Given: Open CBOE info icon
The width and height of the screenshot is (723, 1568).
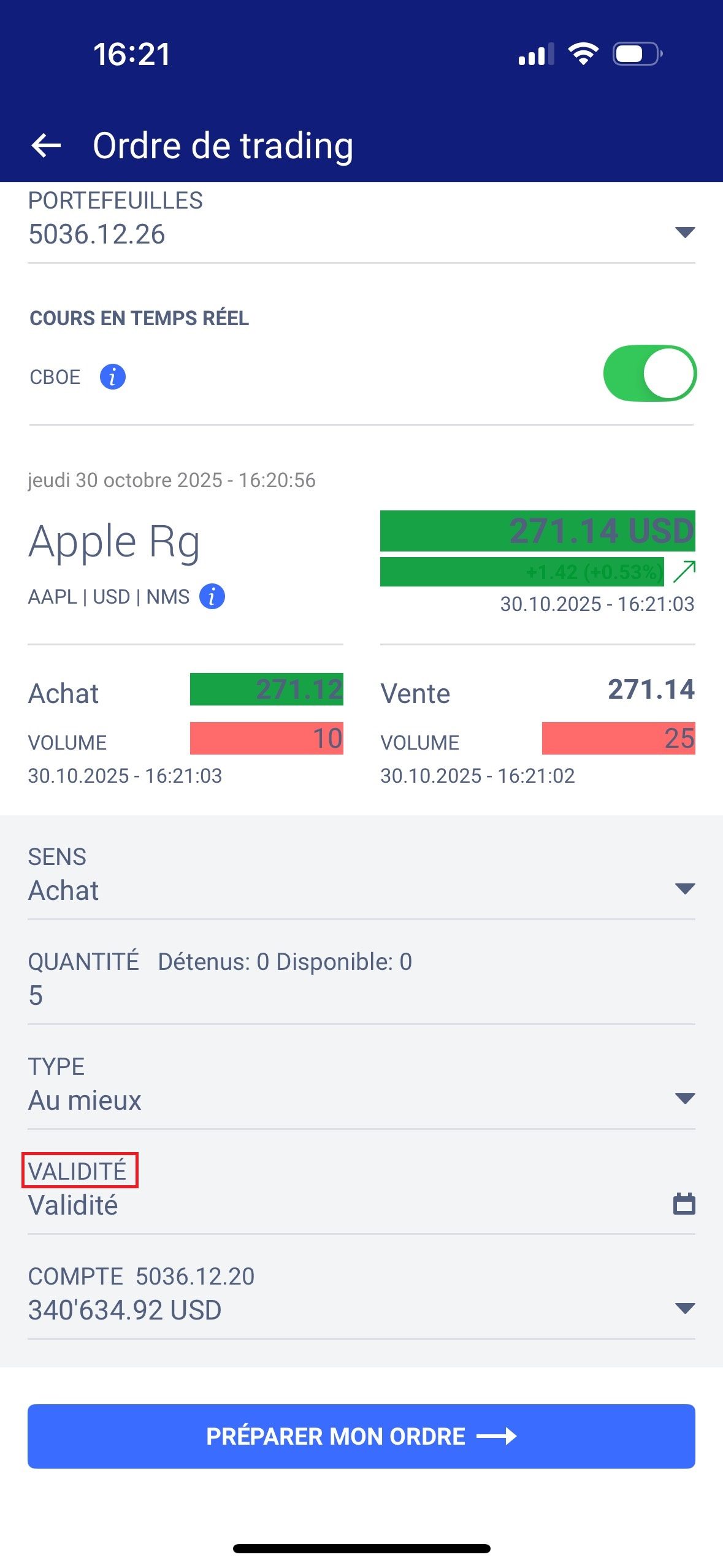Looking at the screenshot, I should [x=113, y=377].
